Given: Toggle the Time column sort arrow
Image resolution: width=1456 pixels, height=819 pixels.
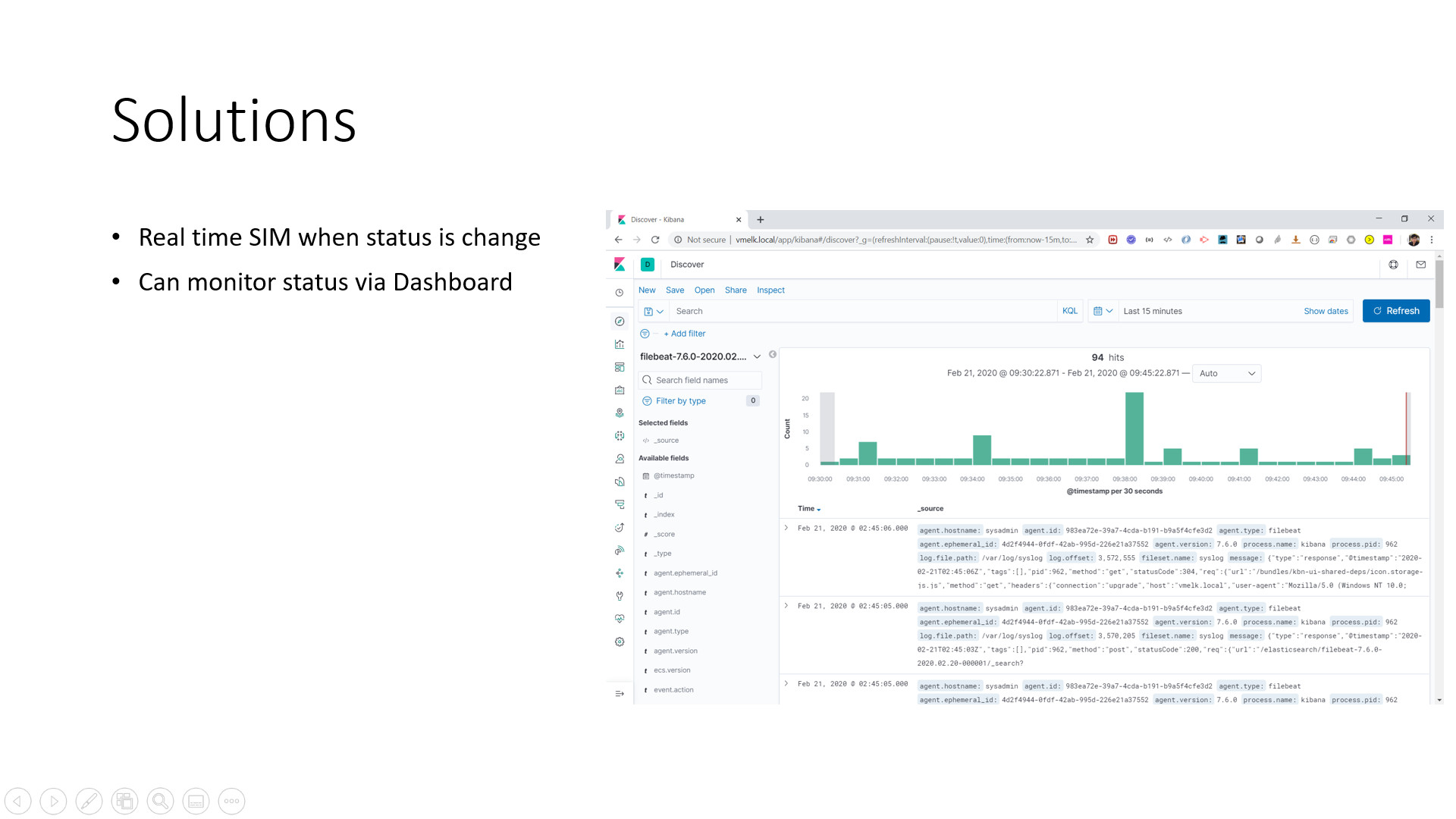Looking at the screenshot, I should [x=819, y=510].
